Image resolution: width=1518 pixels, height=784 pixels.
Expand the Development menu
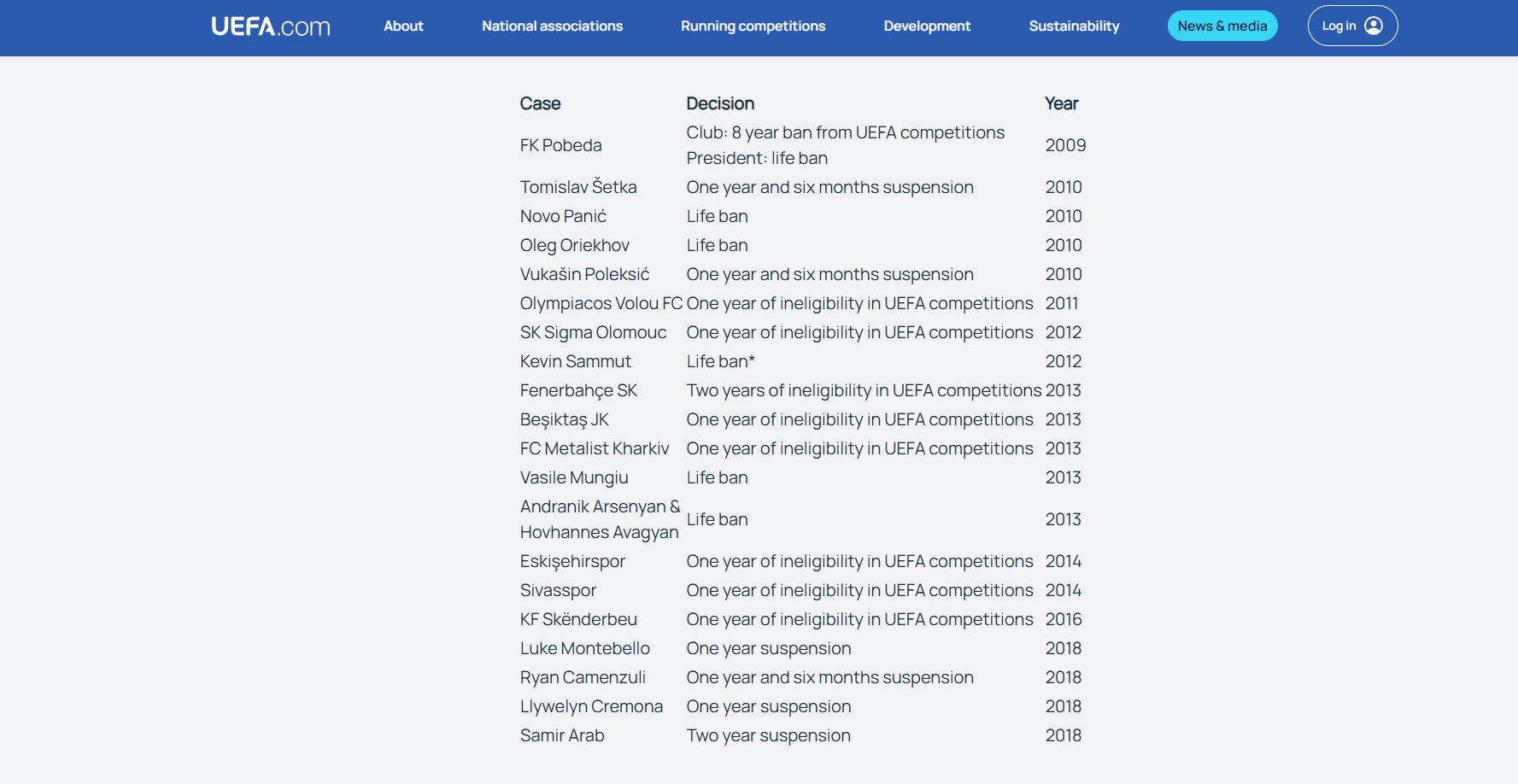[x=927, y=26]
